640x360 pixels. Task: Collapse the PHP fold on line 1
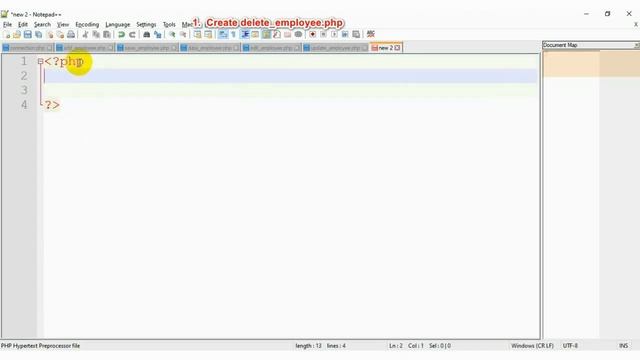coord(40,61)
